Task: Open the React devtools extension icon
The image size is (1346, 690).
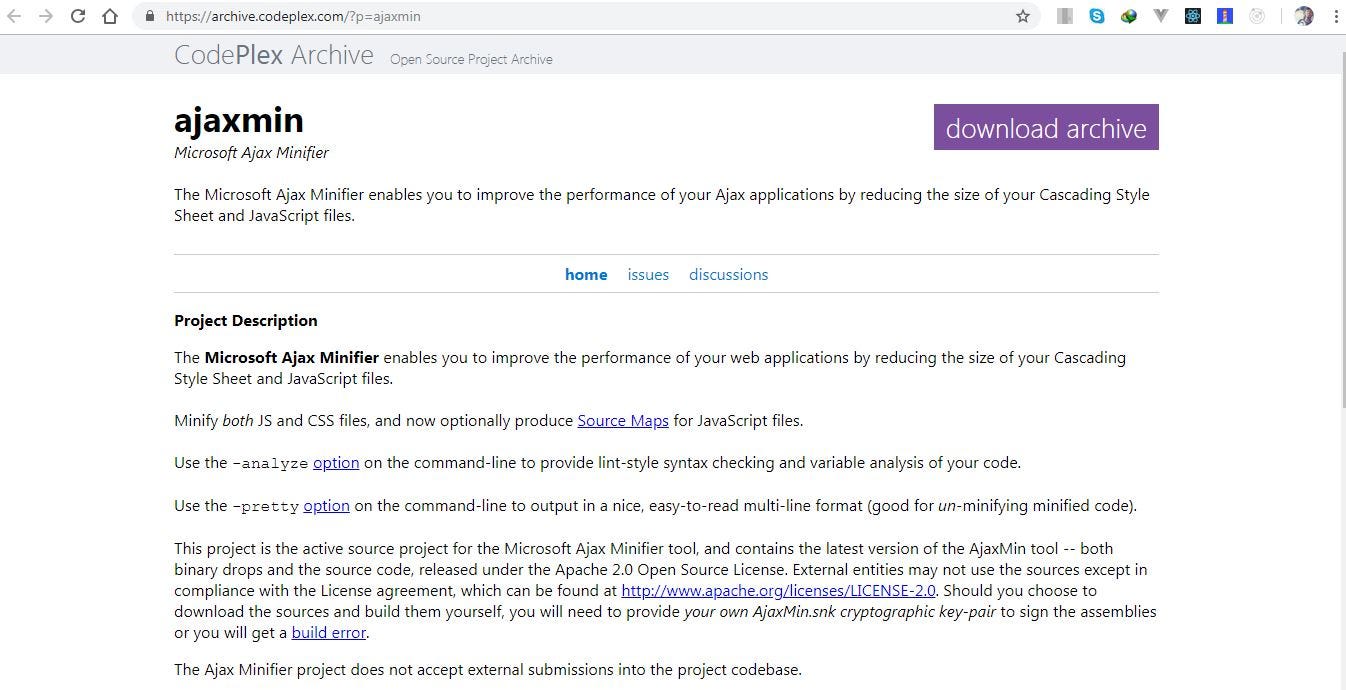Action: pos(1193,16)
